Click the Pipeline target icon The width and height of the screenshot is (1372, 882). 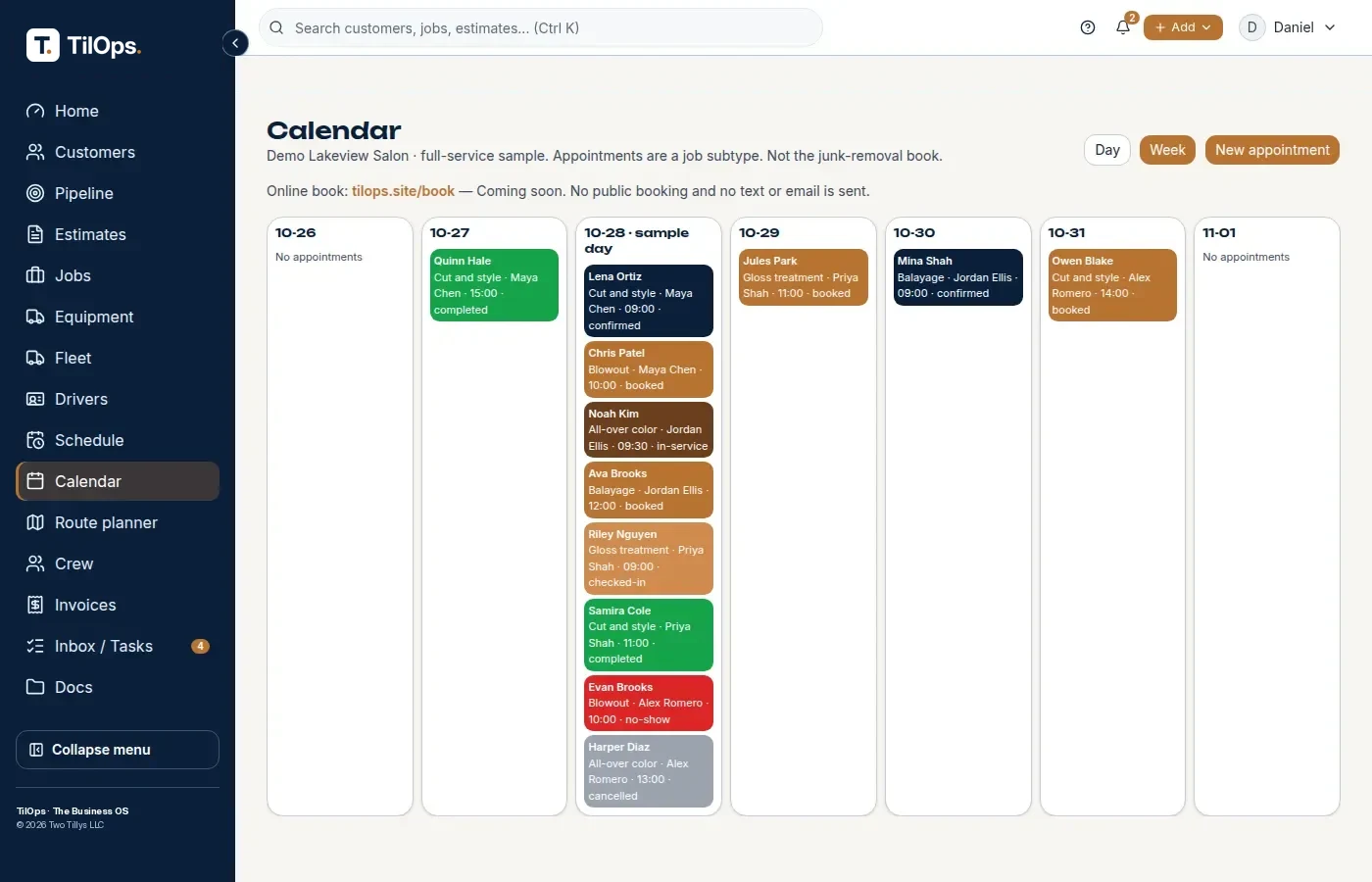pyautogui.click(x=35, y=193)
